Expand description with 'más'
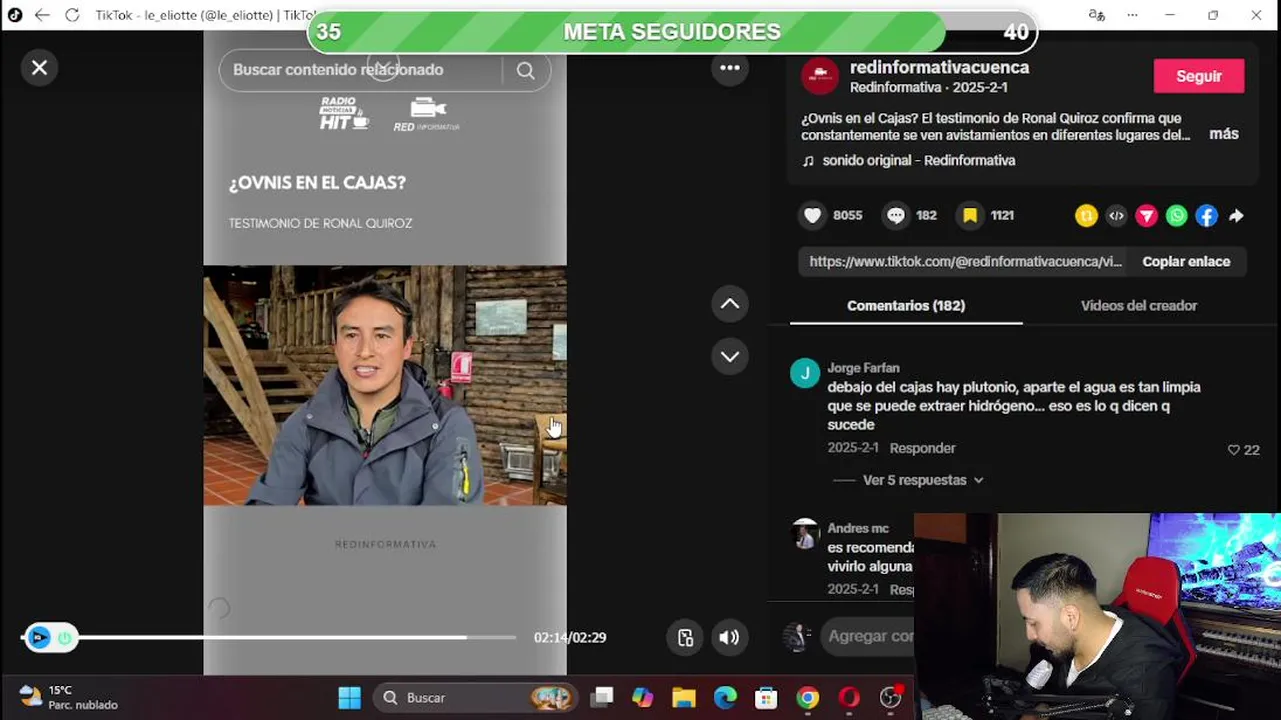Image resolution: width=1281 pixels, height=720 pixels. [1224, 134]
